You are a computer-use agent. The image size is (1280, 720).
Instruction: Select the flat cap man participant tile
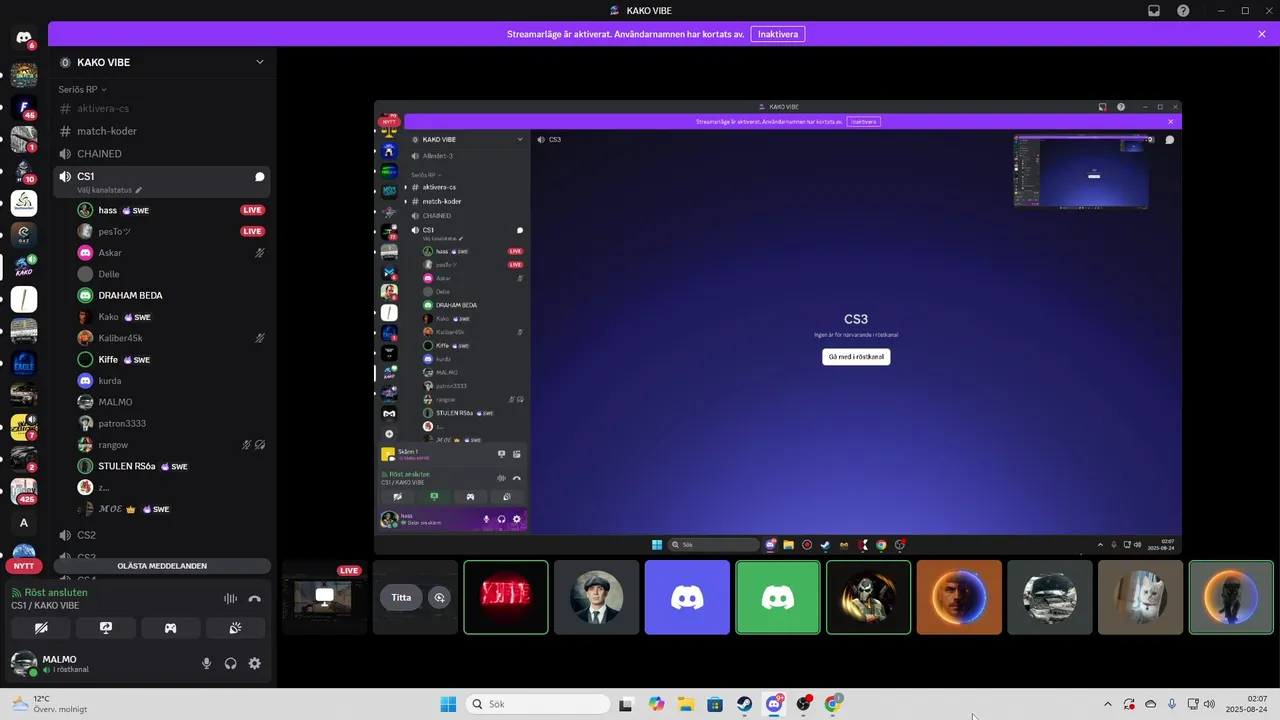coord(597,597)
